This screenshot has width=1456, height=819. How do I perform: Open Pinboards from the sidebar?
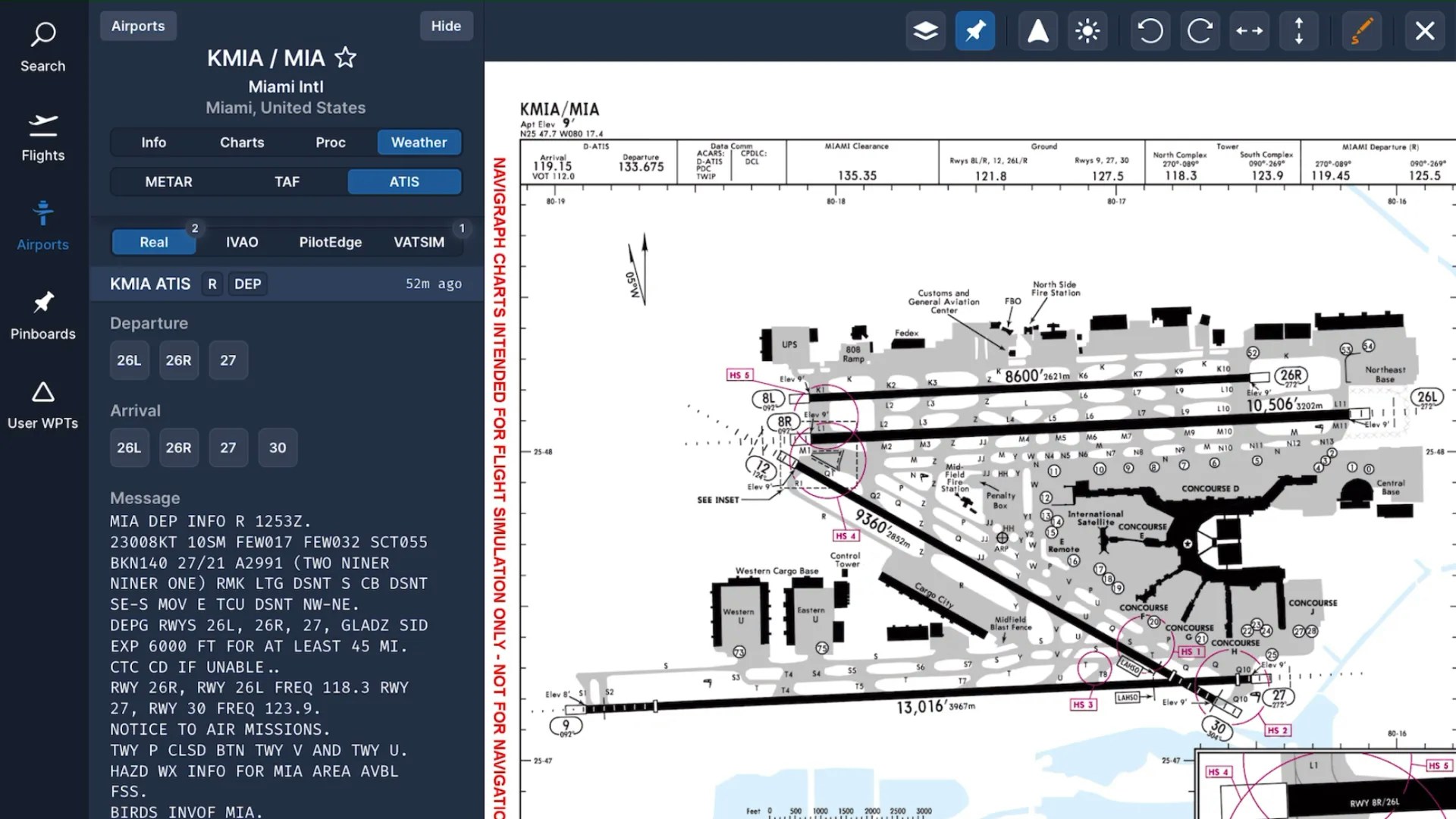[x=42, y=315]
